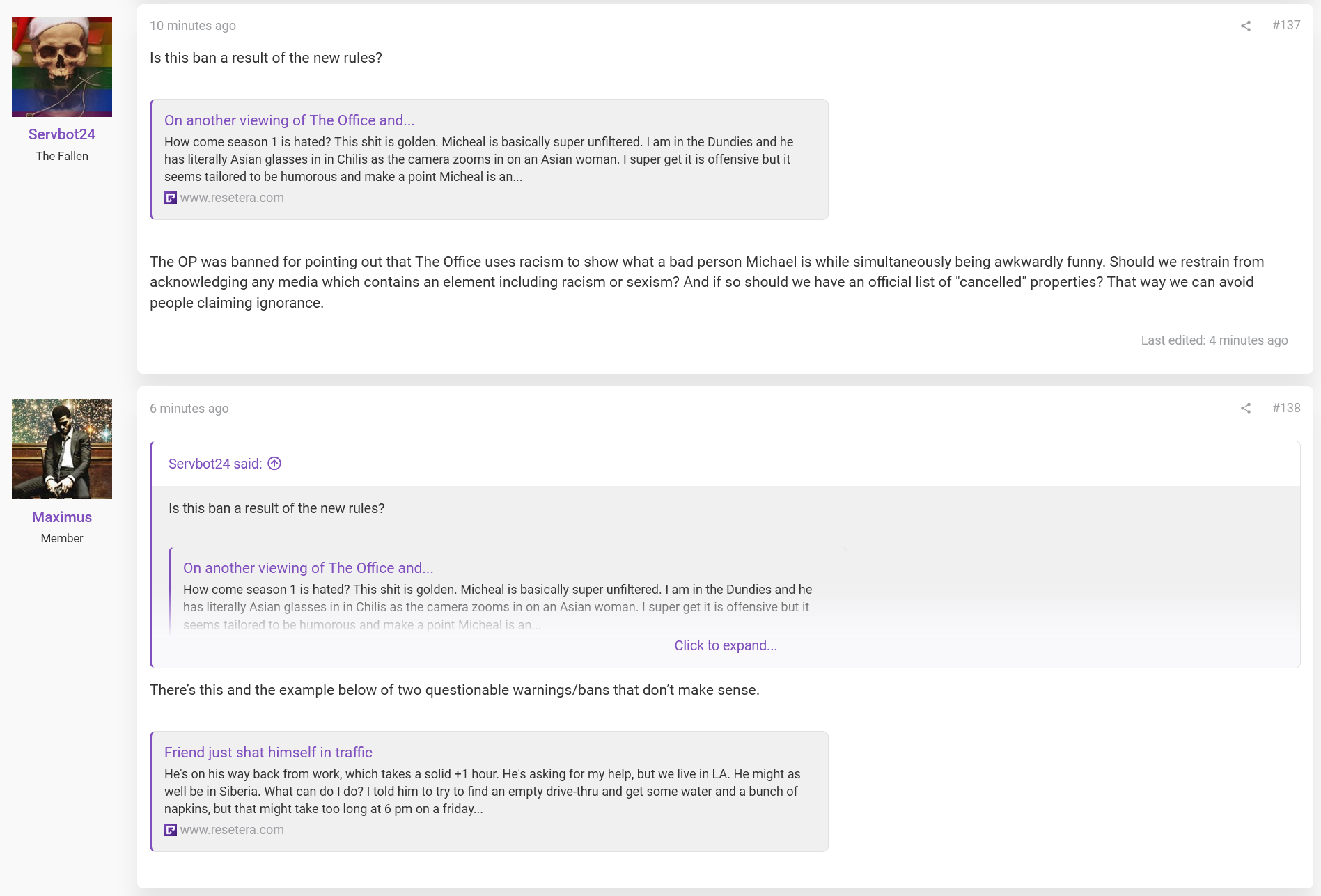Click share icon on post #138

coord(1246,408)
